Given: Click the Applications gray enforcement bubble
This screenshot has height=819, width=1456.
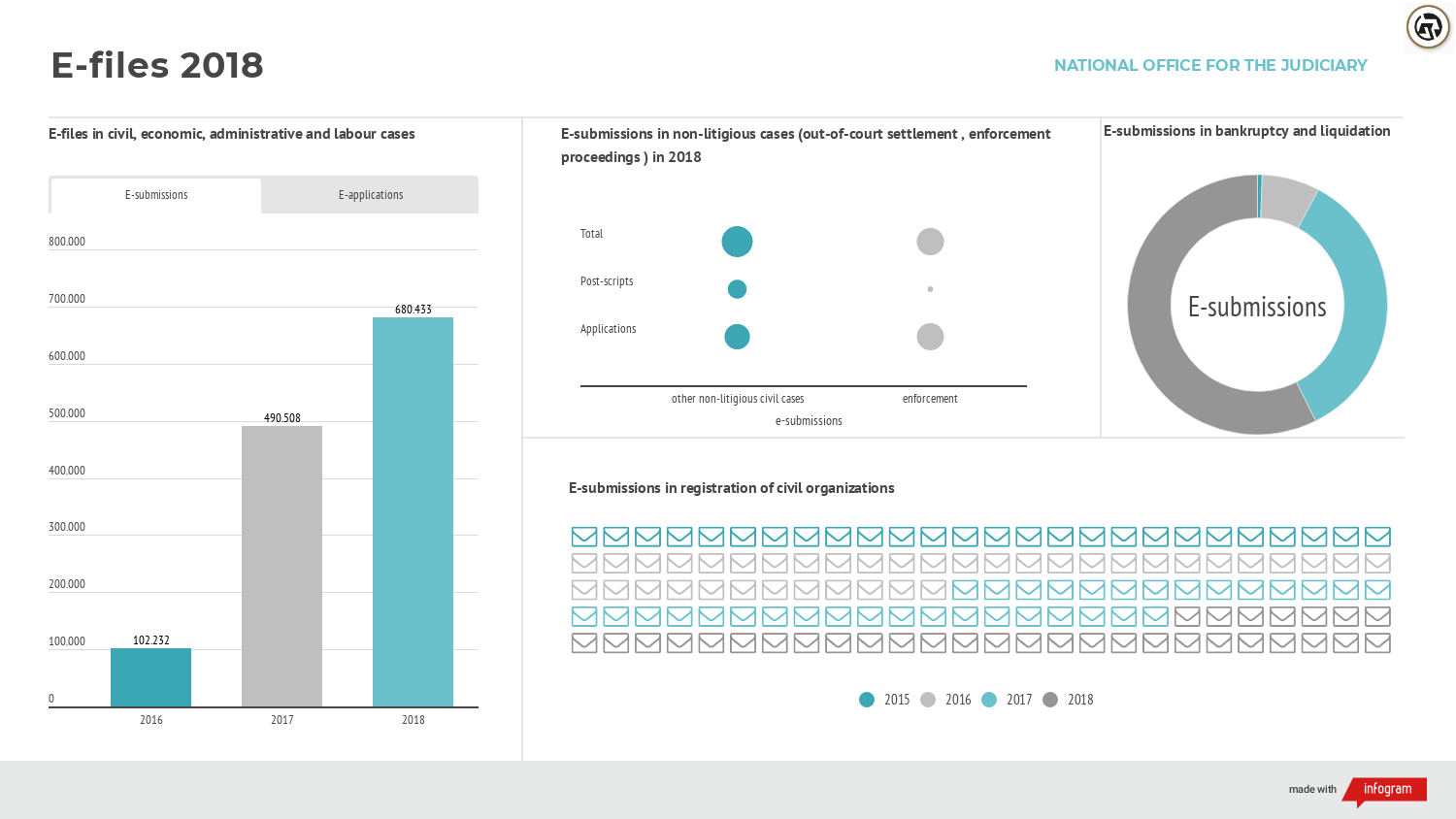Looking at the screenshot, I should pyautogui.click(x=930, y=337).
